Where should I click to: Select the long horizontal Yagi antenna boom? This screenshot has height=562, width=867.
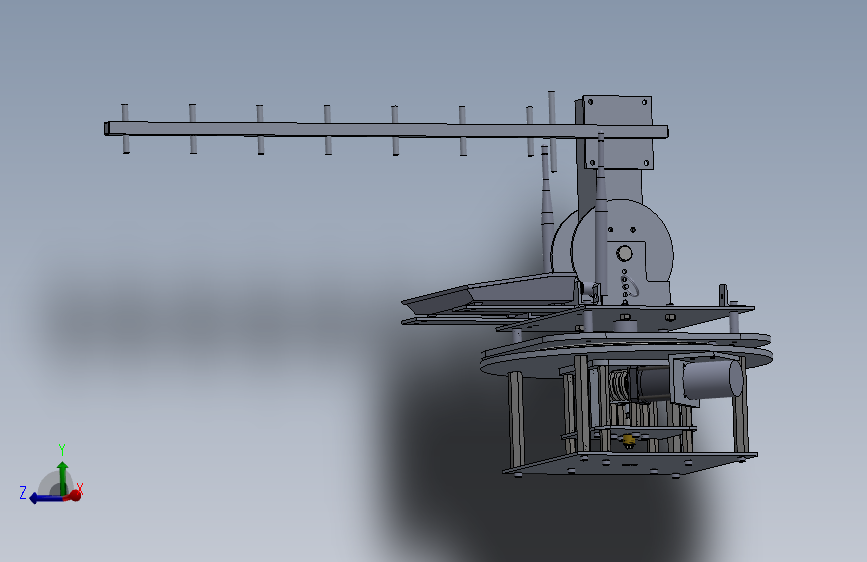click(x=386, y=130)
